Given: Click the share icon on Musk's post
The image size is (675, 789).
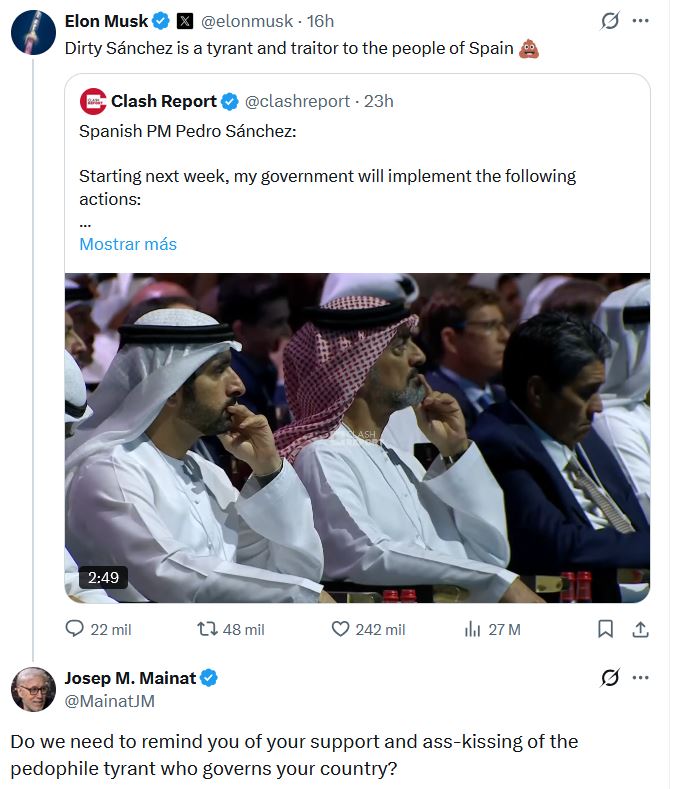Looking at the screenshot, I should [642, 629].
